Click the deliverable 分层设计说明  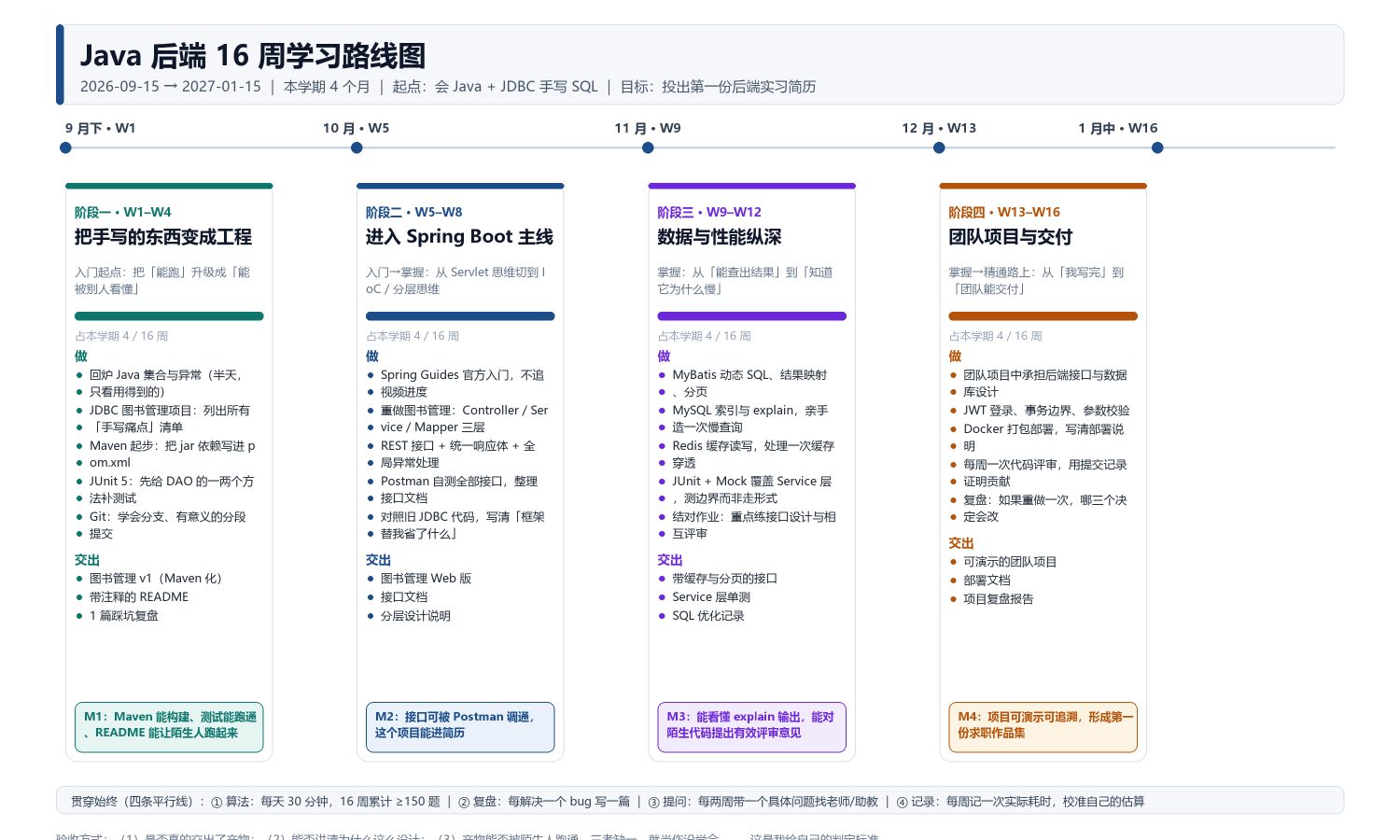[x=415, y=616]
